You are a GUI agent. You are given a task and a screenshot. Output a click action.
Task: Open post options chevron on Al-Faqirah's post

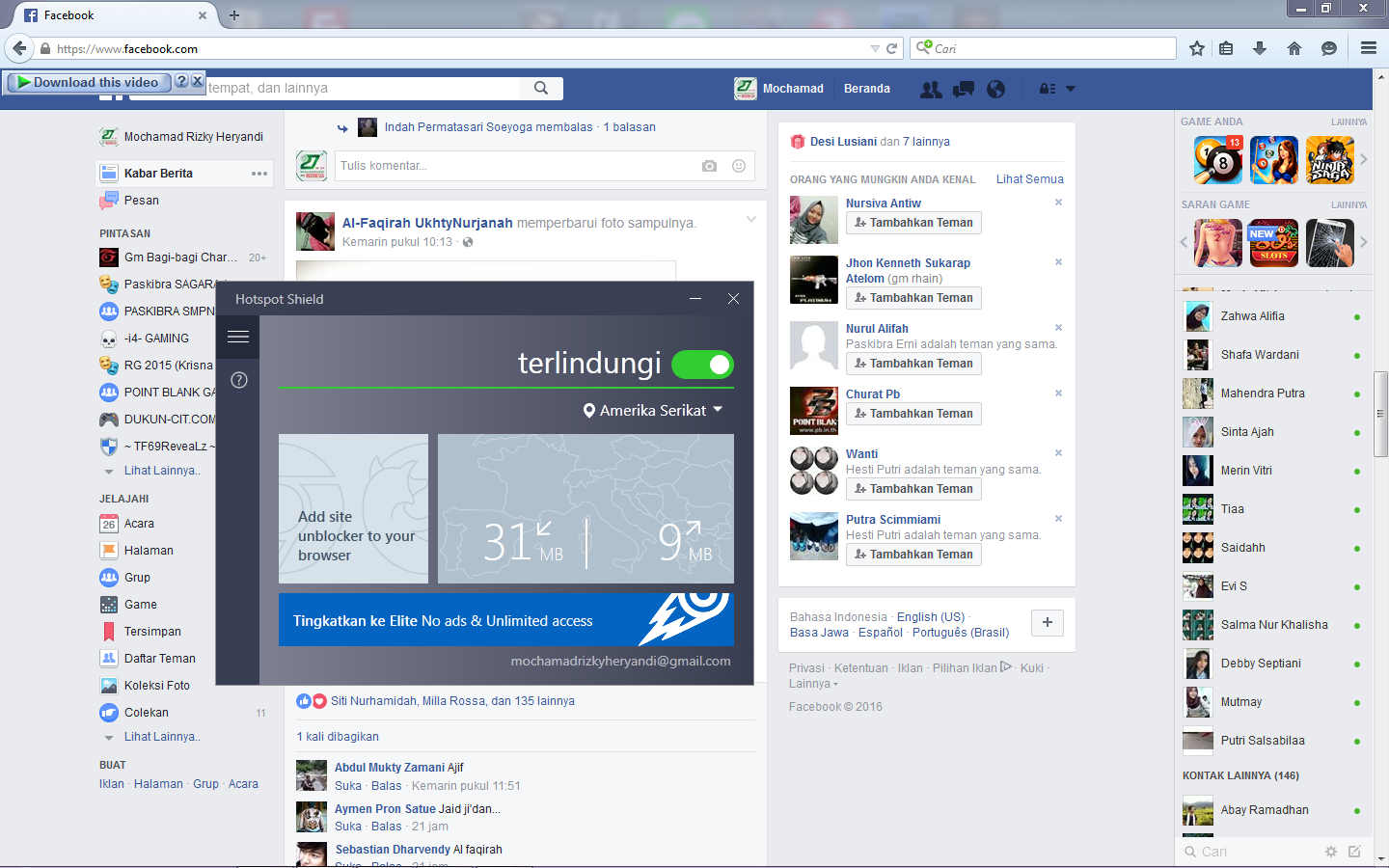(x=751, y=220)
